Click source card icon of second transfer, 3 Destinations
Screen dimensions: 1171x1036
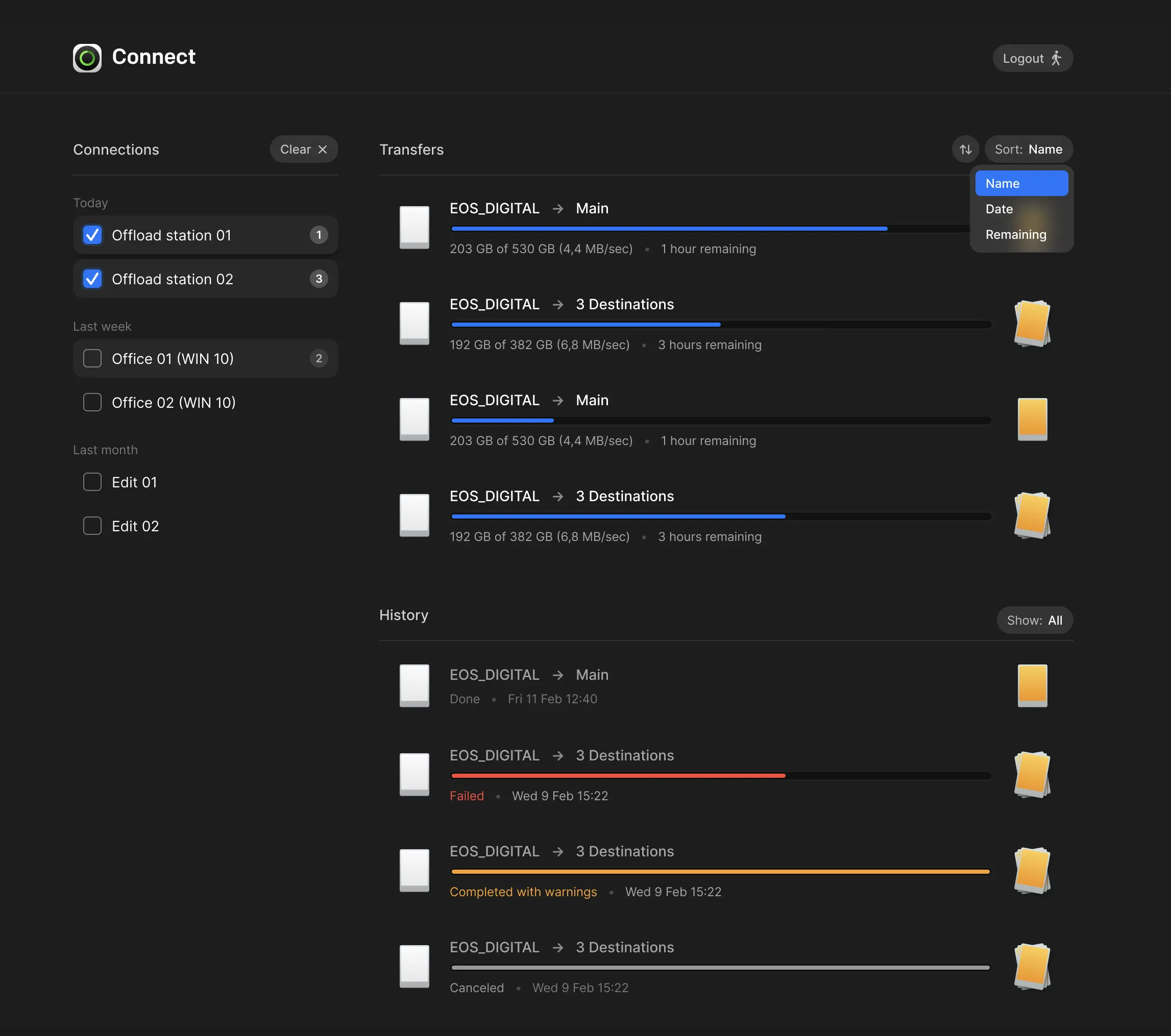click(414, 324)
